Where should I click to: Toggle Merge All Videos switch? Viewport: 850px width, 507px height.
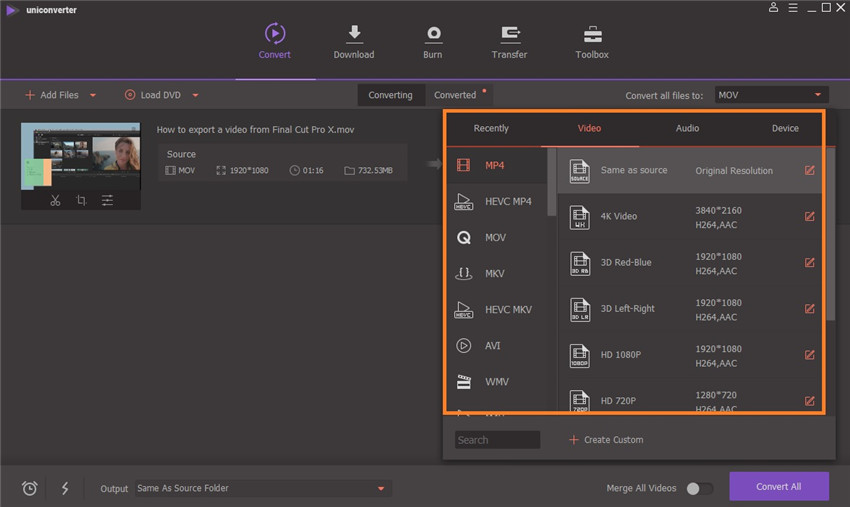tap(699, 488)
